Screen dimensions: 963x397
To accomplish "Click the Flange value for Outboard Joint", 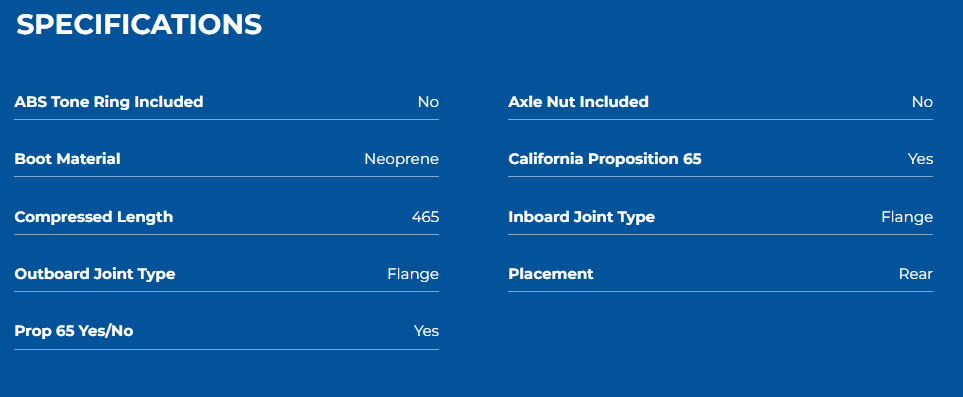I will click(413, 274).
